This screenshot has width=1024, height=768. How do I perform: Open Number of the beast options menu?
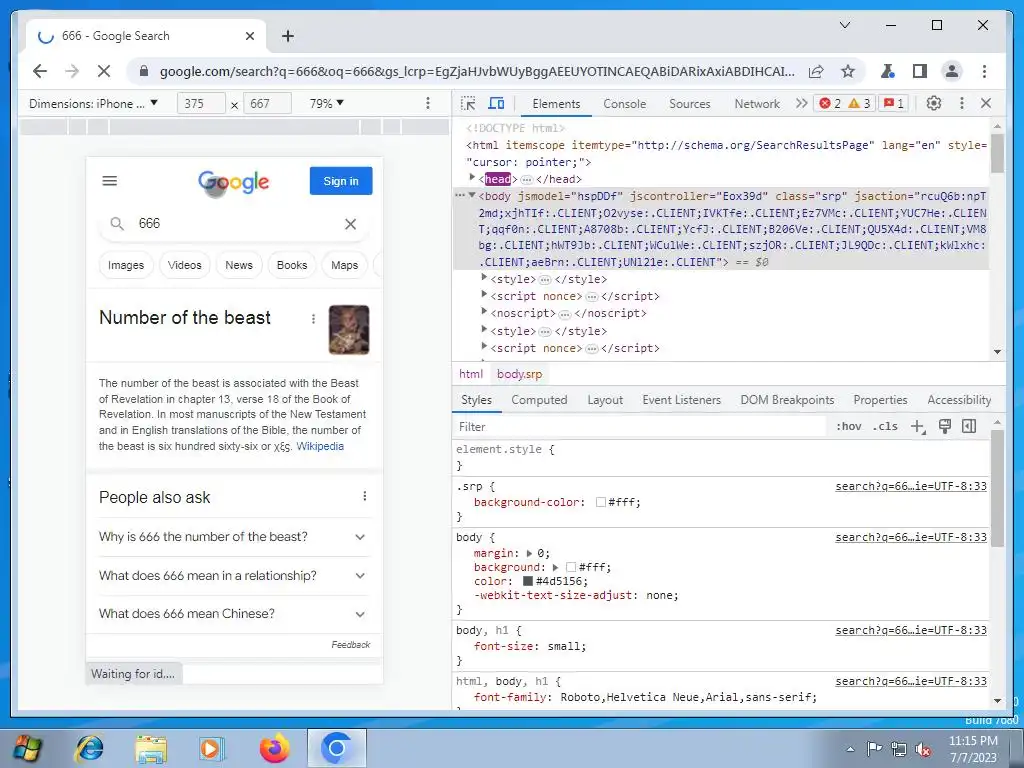[x=313, y=319]
